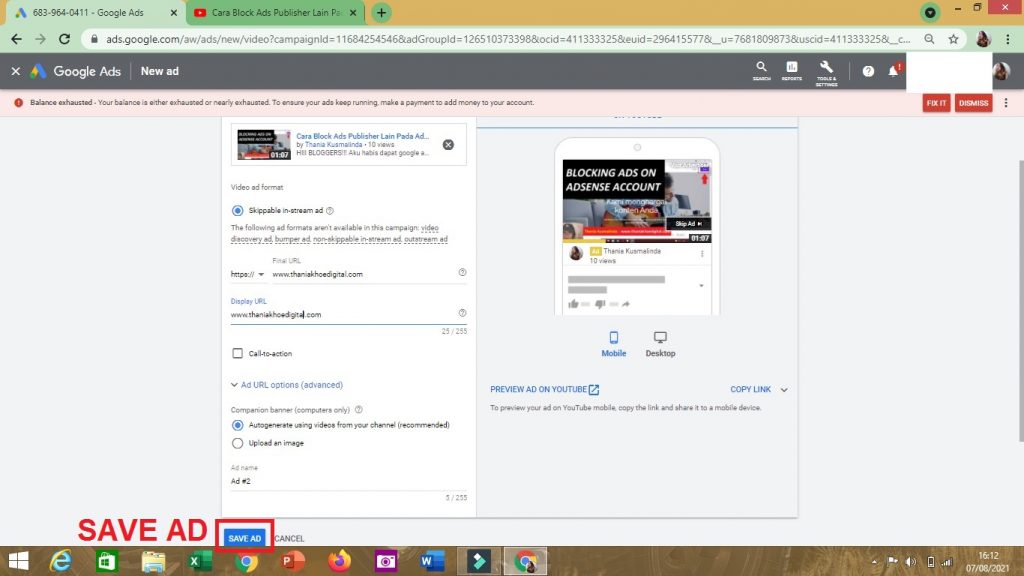Select Skippable in-stream ad radio button

[238, 211]
